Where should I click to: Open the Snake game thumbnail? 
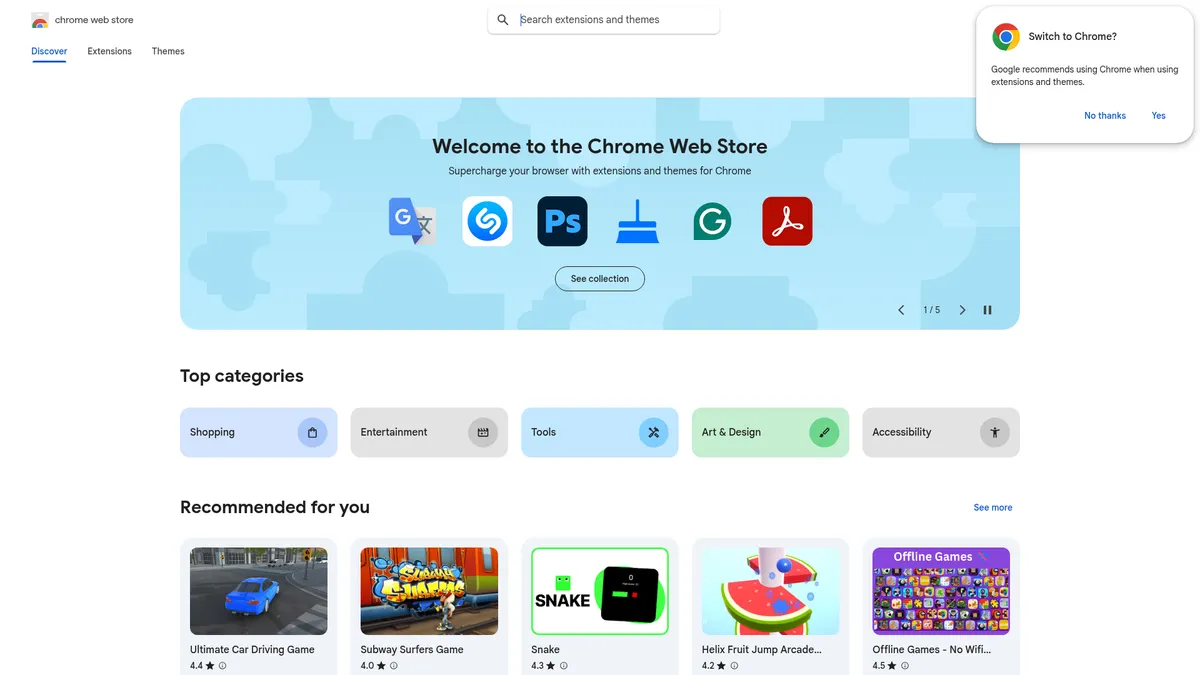coord(600,591)
